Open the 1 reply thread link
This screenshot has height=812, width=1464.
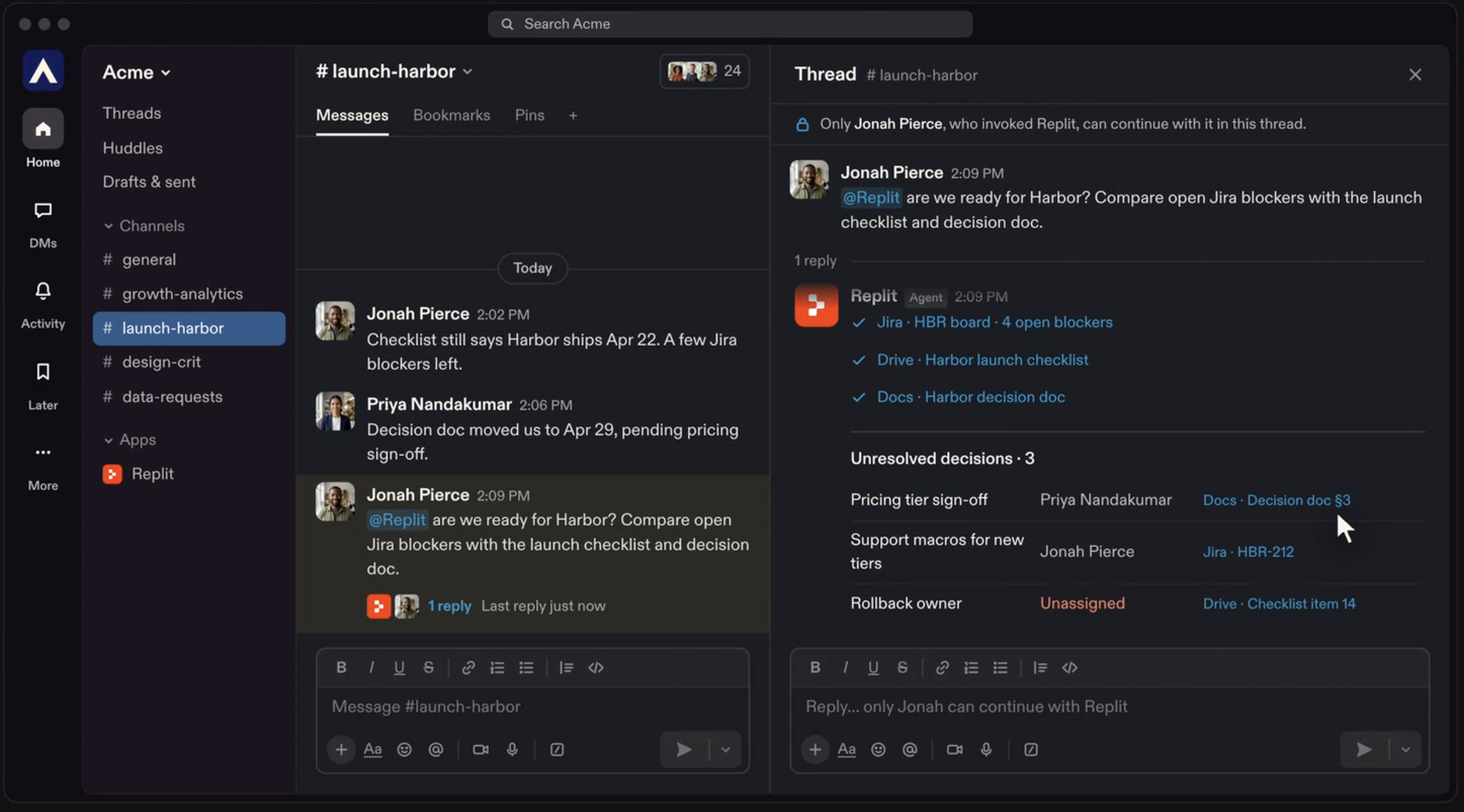point(449,606)
